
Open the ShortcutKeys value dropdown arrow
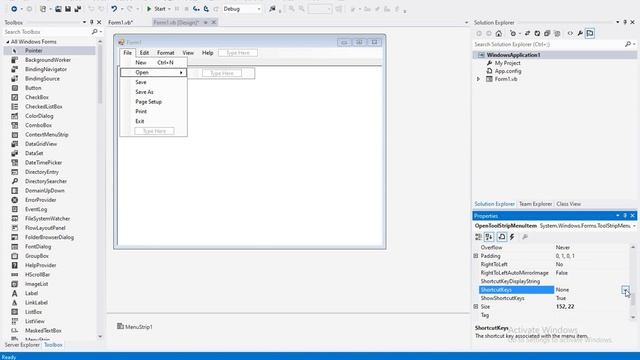[625, 290]
